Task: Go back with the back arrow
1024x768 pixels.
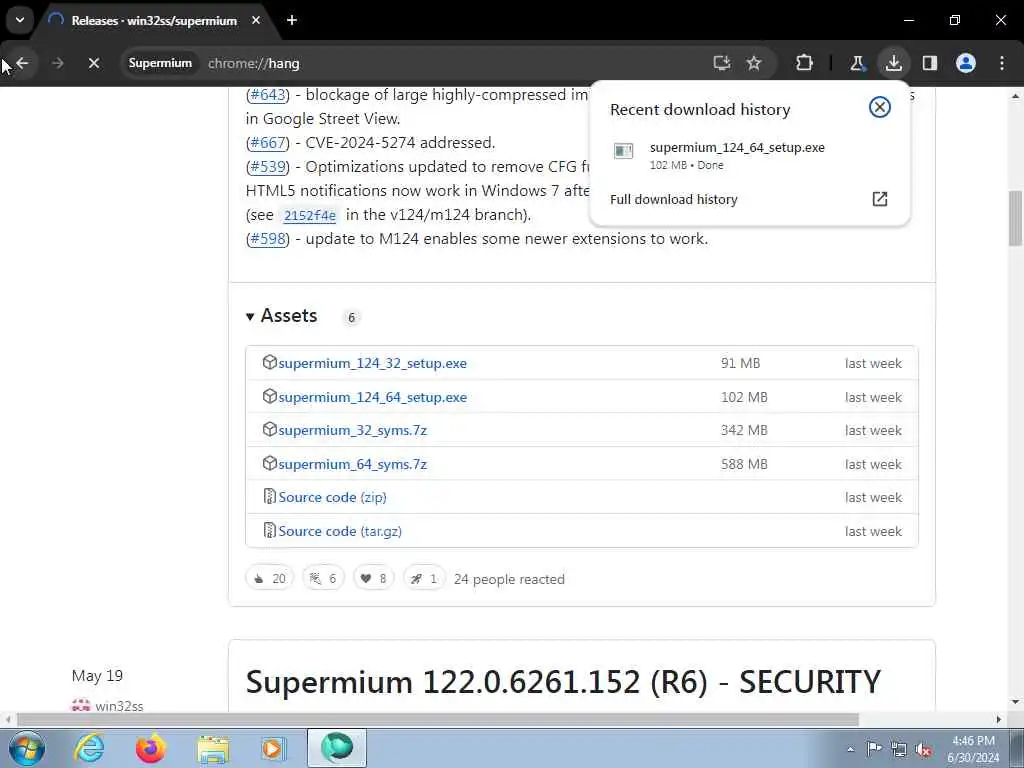Action: [22, 63]
